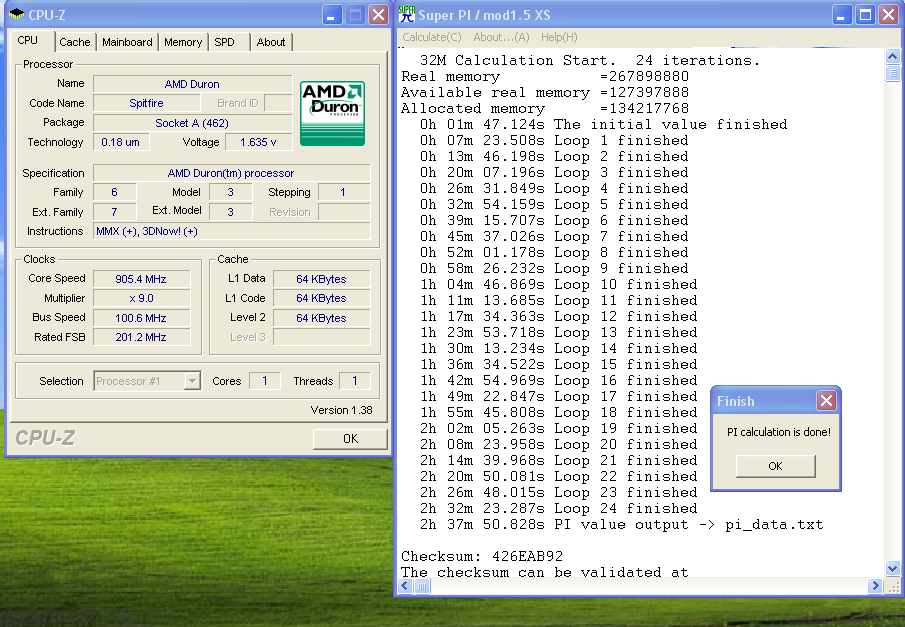Click the Multiplier value x 9.0
905x627 pixels.
pos(141,298)
